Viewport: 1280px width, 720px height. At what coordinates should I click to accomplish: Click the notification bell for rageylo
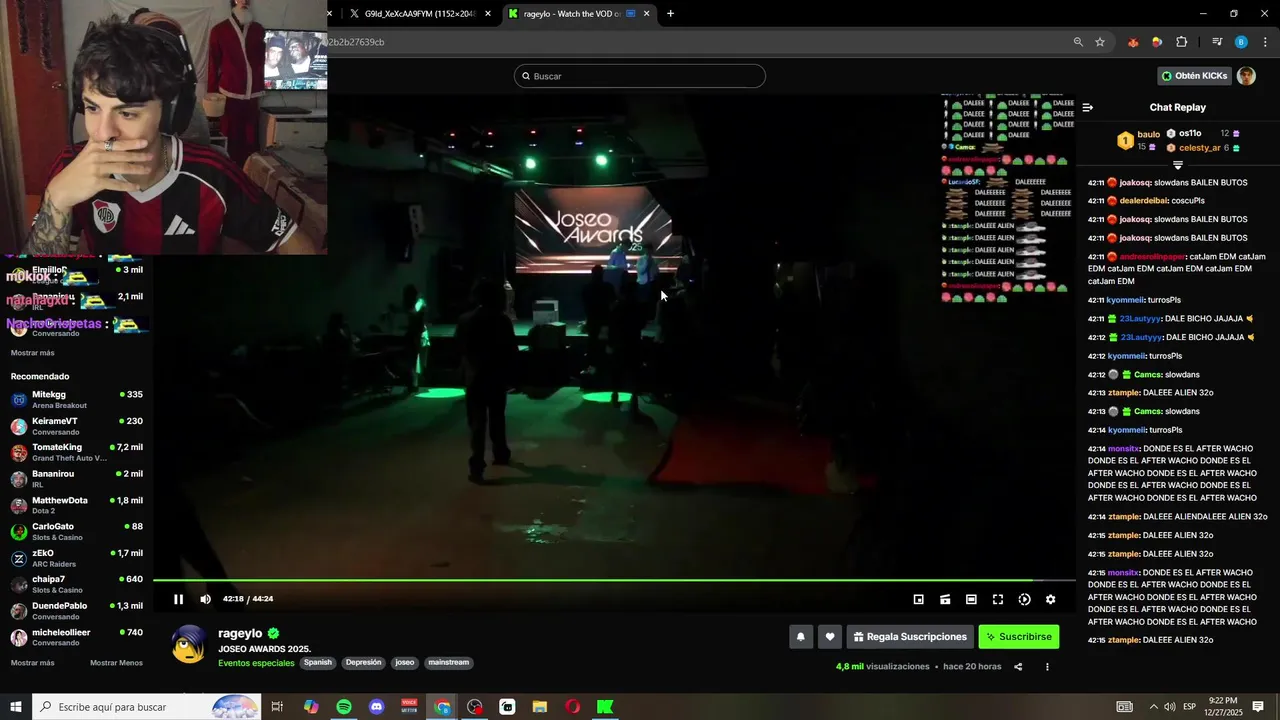[x=800, y=636]
